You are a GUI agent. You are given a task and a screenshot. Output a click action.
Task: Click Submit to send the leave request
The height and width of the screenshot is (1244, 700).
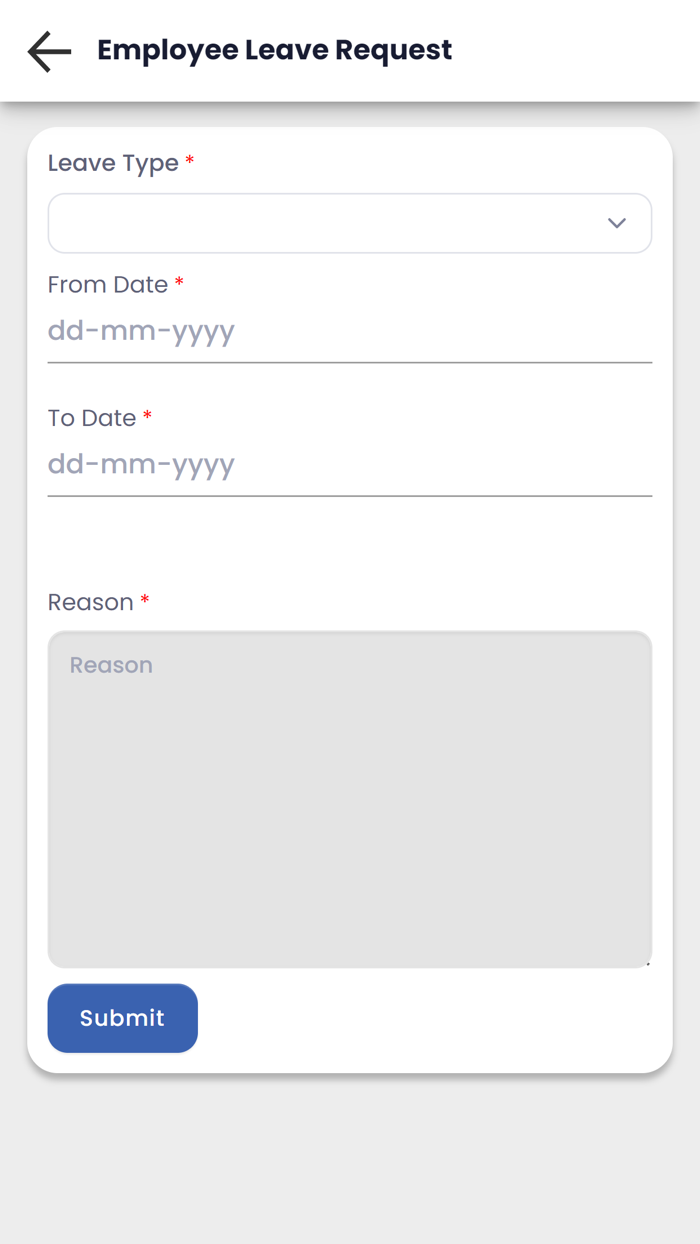(122, 1017)
